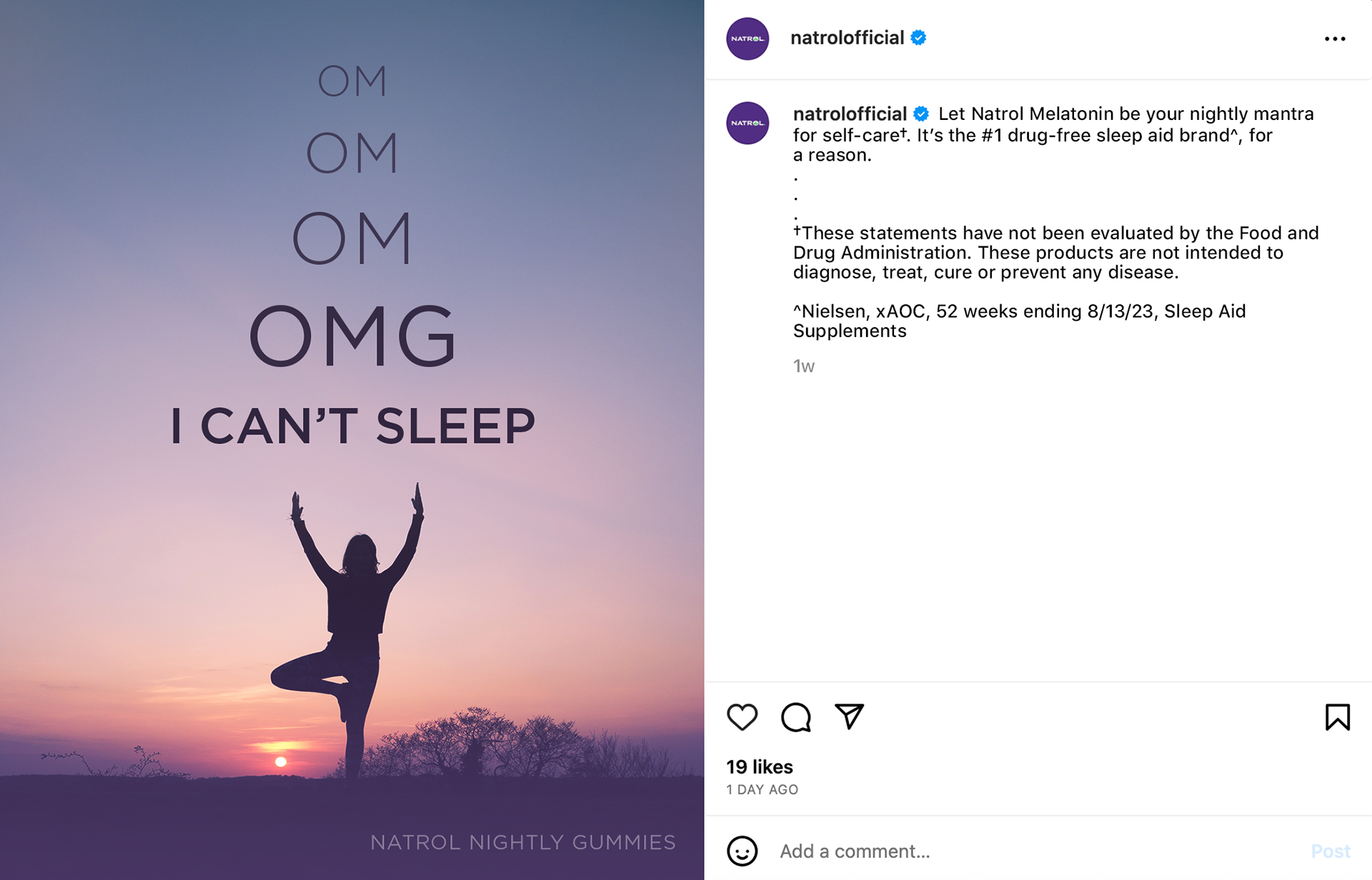Click the "1w" caption timestamp
The image size is (1372, 880).
804,366
